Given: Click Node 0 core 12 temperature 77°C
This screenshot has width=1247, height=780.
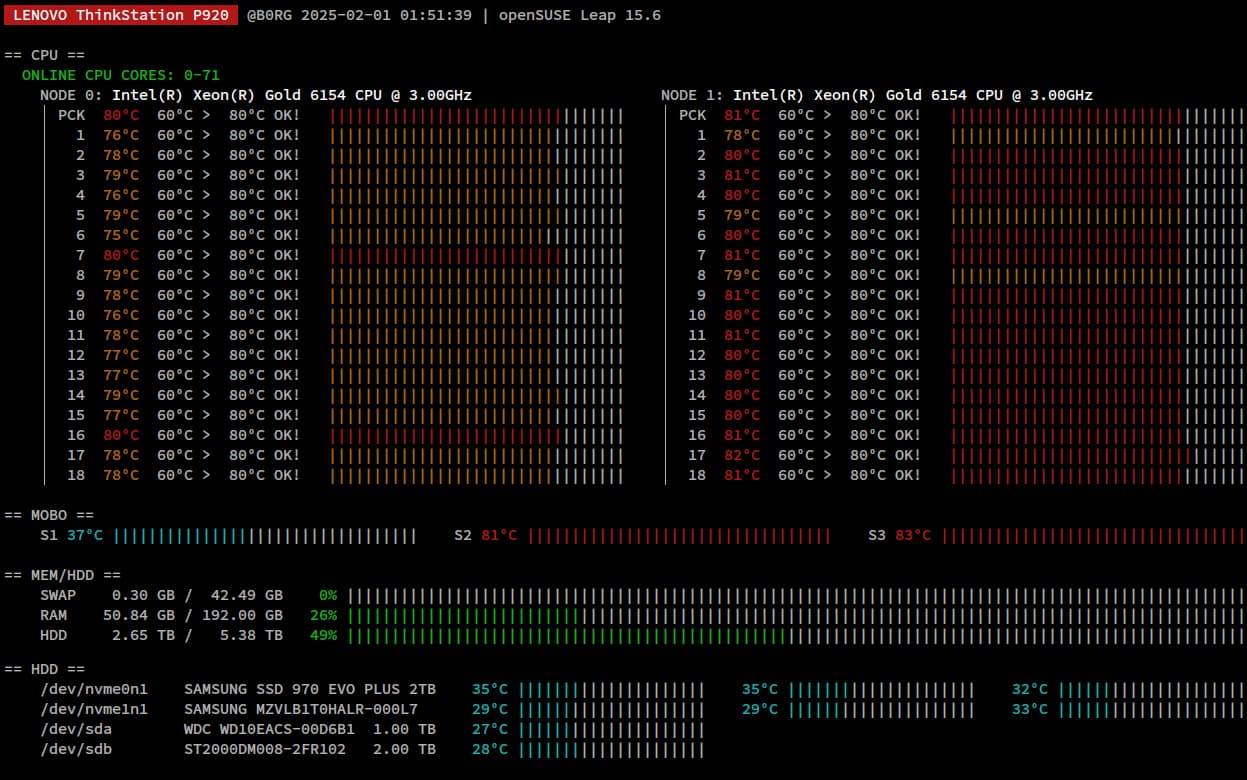Looking at the screenshot, I should [x=121, y=355].
